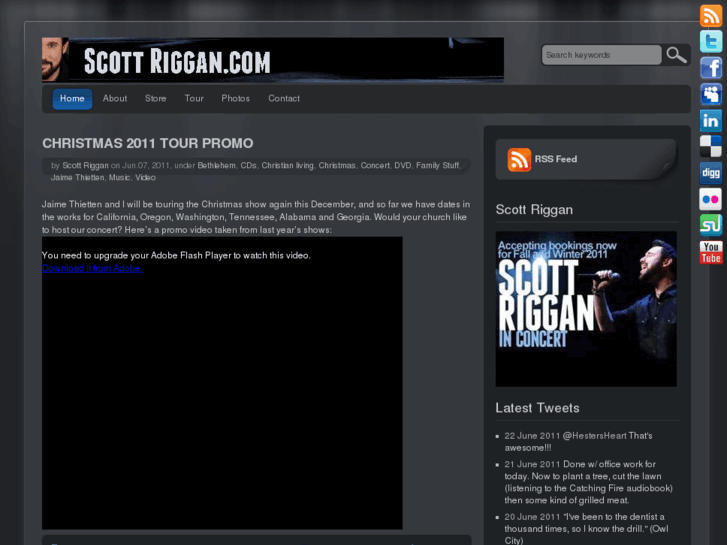Open the Delicious icon in the social sidebar
This screenshot has width=727, height=545.
coord(711,147)
